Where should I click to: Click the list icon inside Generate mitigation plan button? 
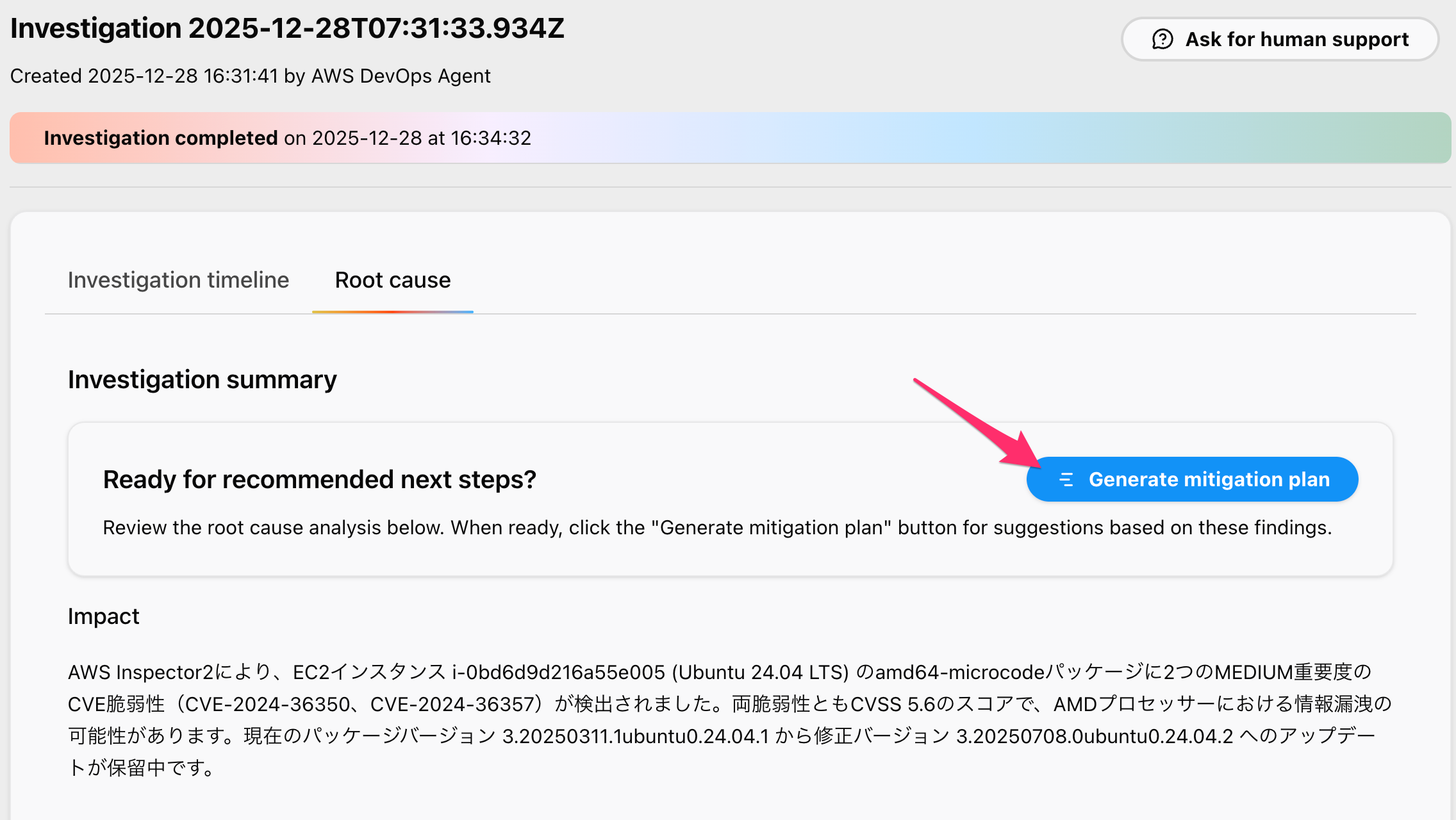coord(1066,479)
